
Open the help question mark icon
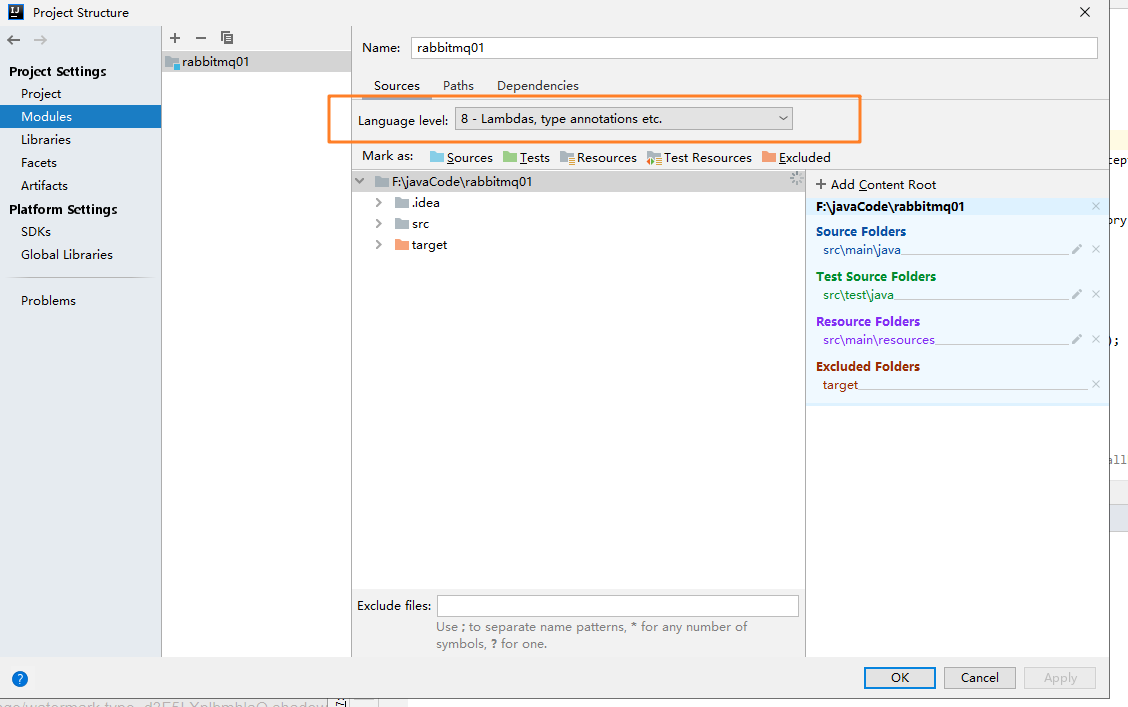[20, 678]
